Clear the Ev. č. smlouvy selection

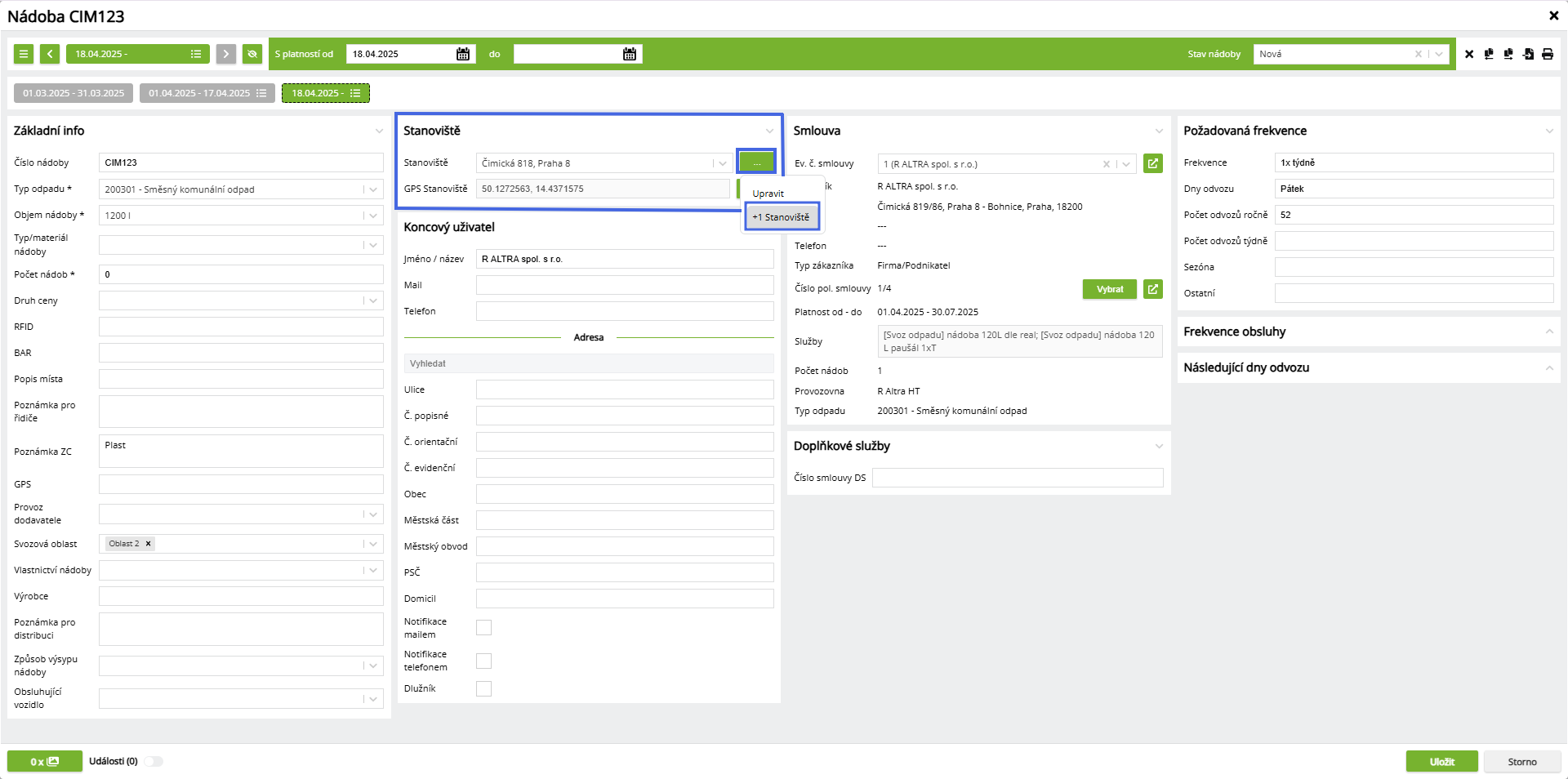(x=1107, y=164)
